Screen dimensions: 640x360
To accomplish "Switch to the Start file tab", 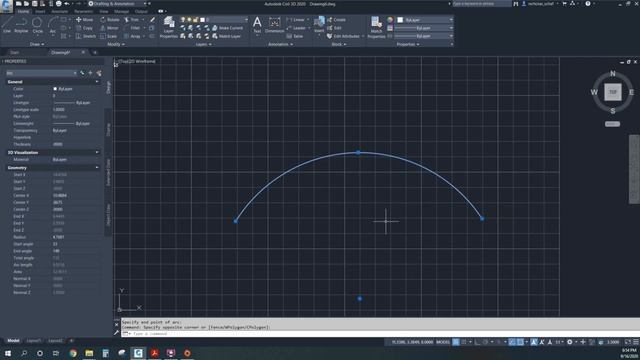I will [x=15, y=52].
